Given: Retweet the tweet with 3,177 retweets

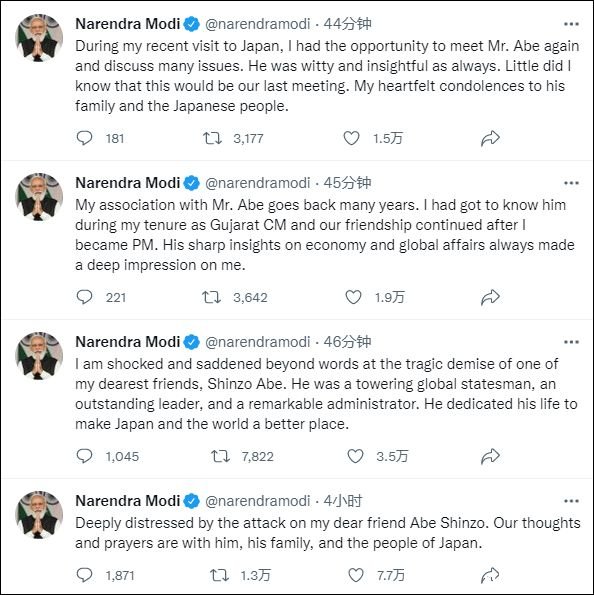Looking at the screenshot, I should pyautogui.click(x=212, y=138).
